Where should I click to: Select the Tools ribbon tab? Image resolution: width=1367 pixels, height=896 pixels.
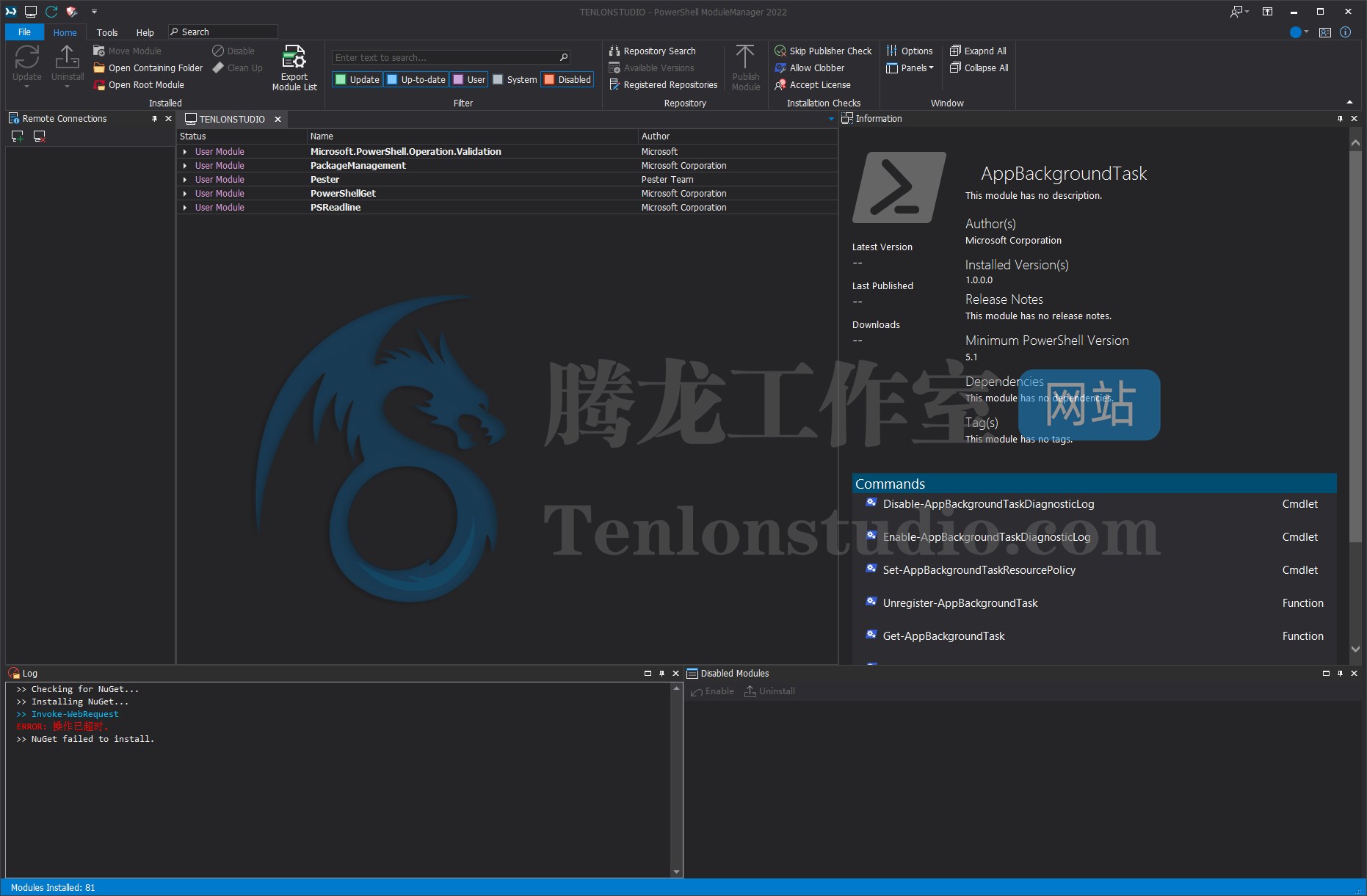(107, 32)
